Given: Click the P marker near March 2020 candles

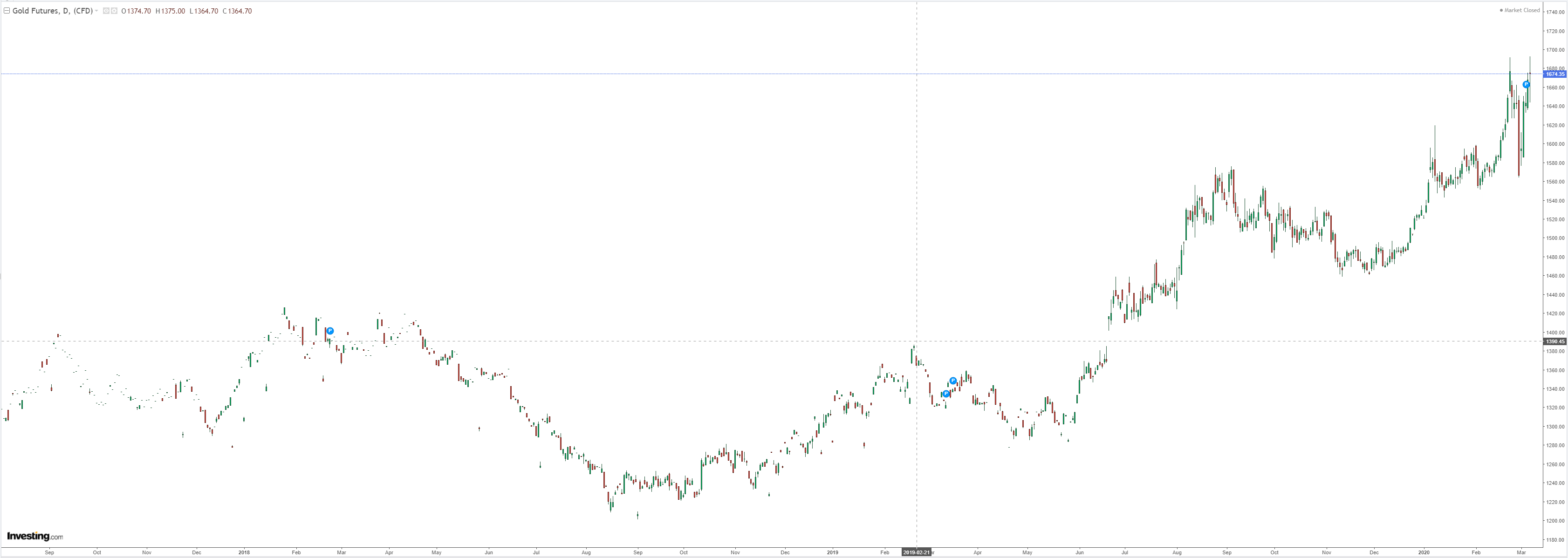Looking at the screenshot, I should pyautogui.click(x=1526, y=85).
